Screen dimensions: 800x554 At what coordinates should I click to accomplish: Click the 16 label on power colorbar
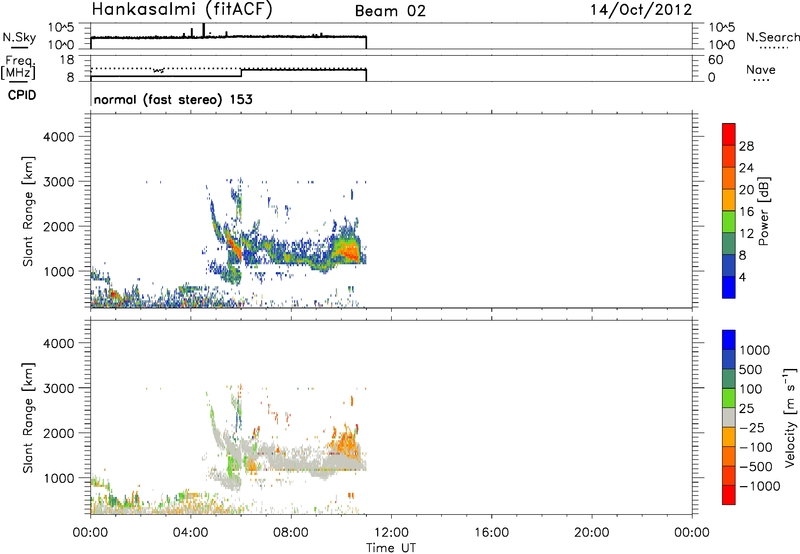point(746,212)
